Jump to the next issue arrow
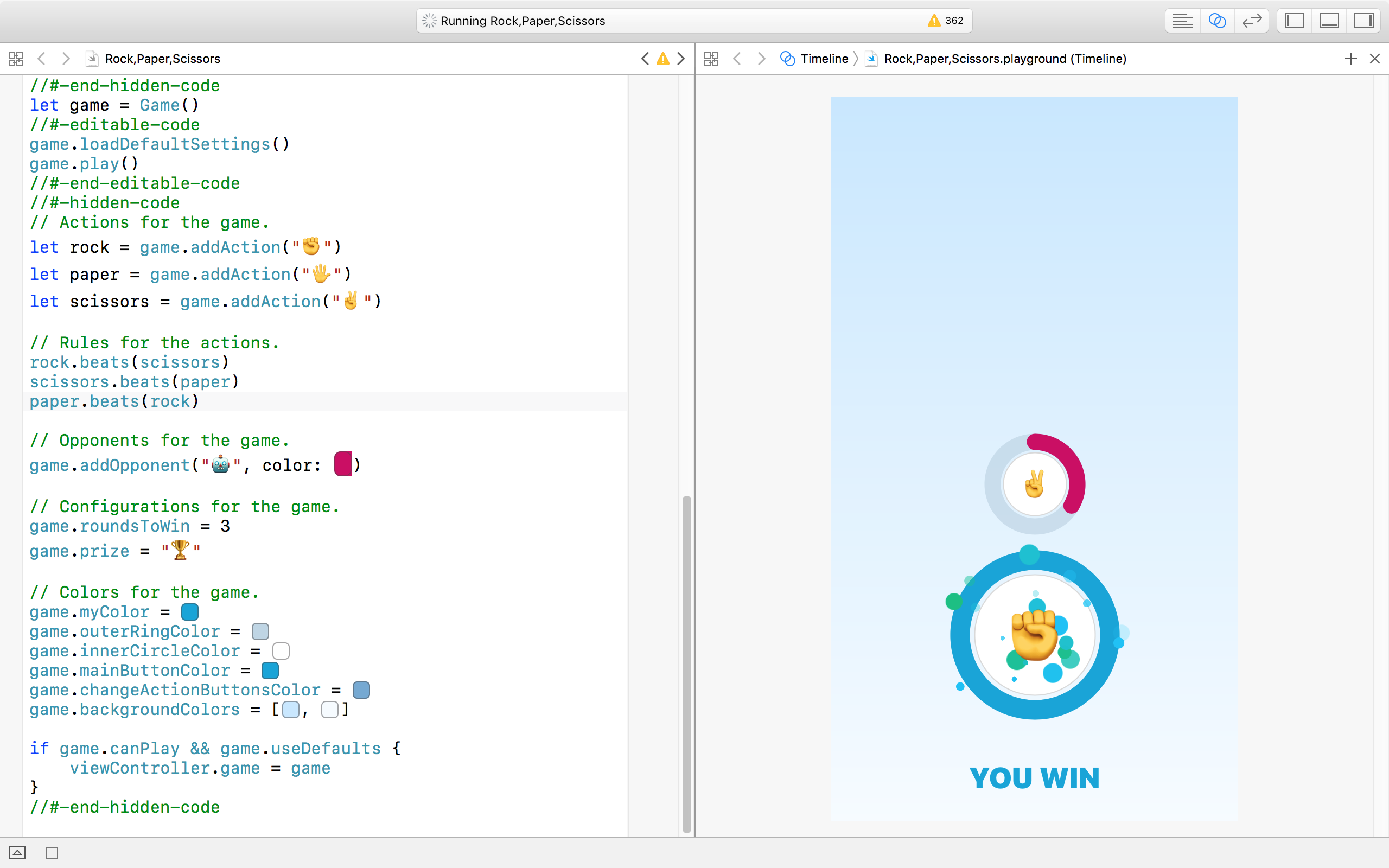 pyautogui.click(x=681, y=59)
